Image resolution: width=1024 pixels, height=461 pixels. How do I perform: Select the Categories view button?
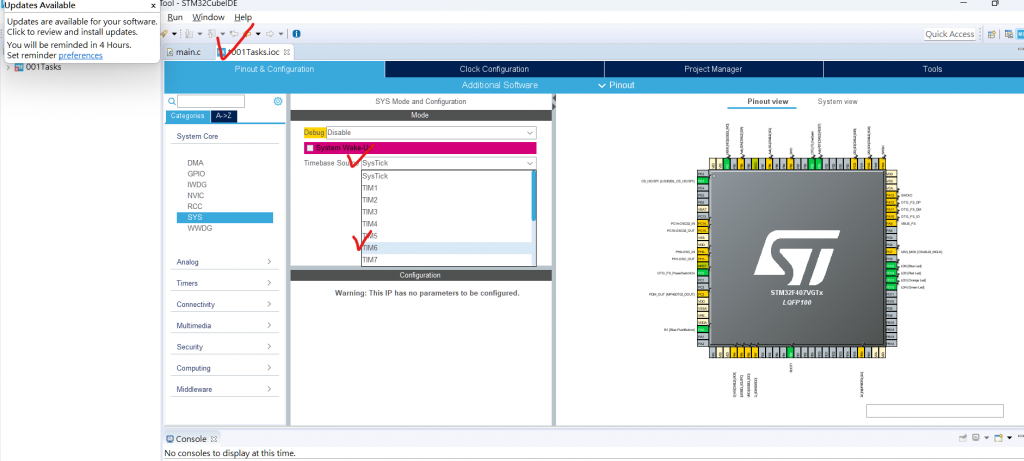[187, 116]
